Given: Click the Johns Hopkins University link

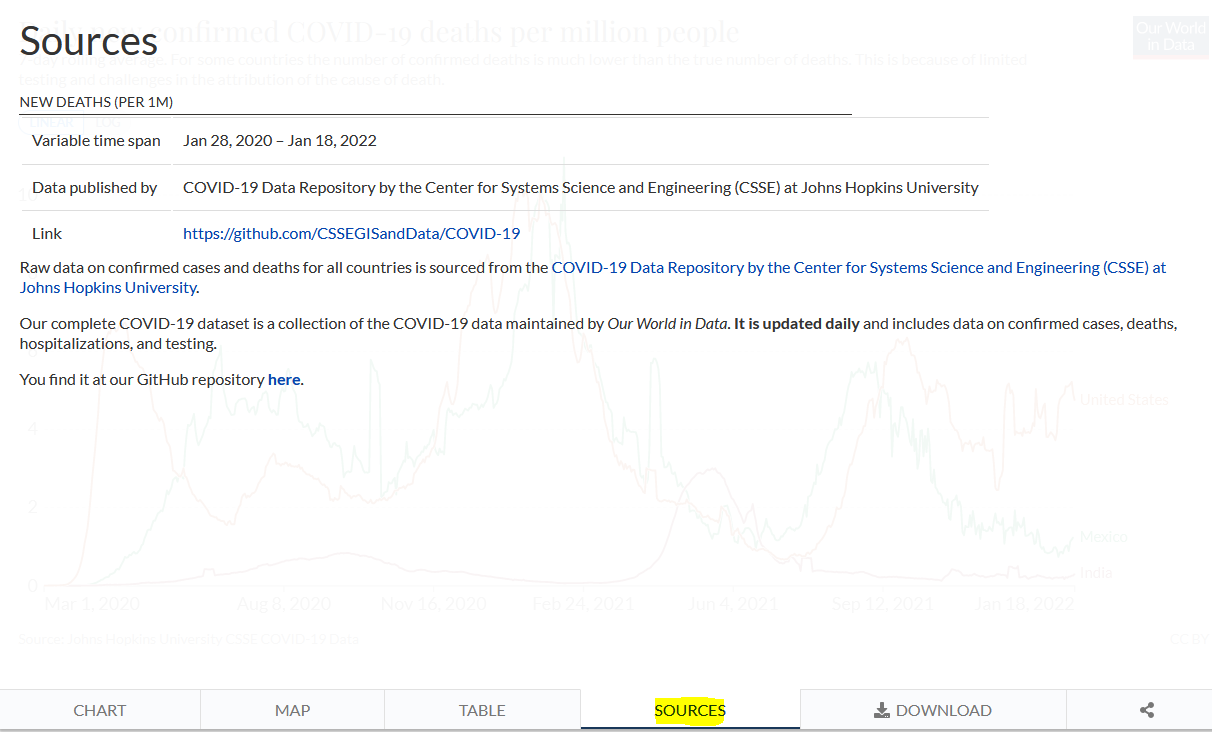Looking at the screenshot, I should pyautogui.click(x=108, y=287).
